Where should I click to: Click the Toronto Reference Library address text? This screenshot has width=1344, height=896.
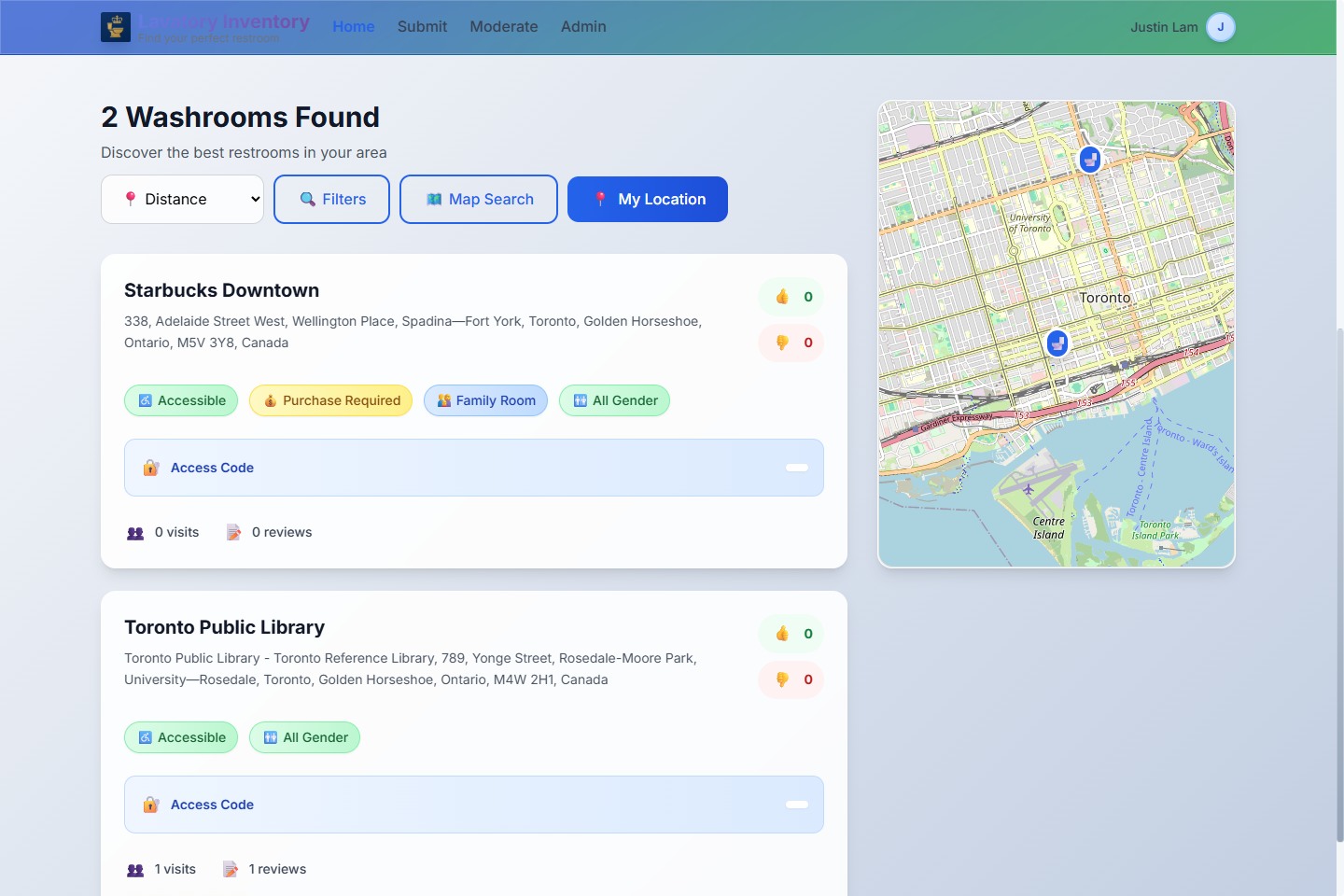click(411, 669)
